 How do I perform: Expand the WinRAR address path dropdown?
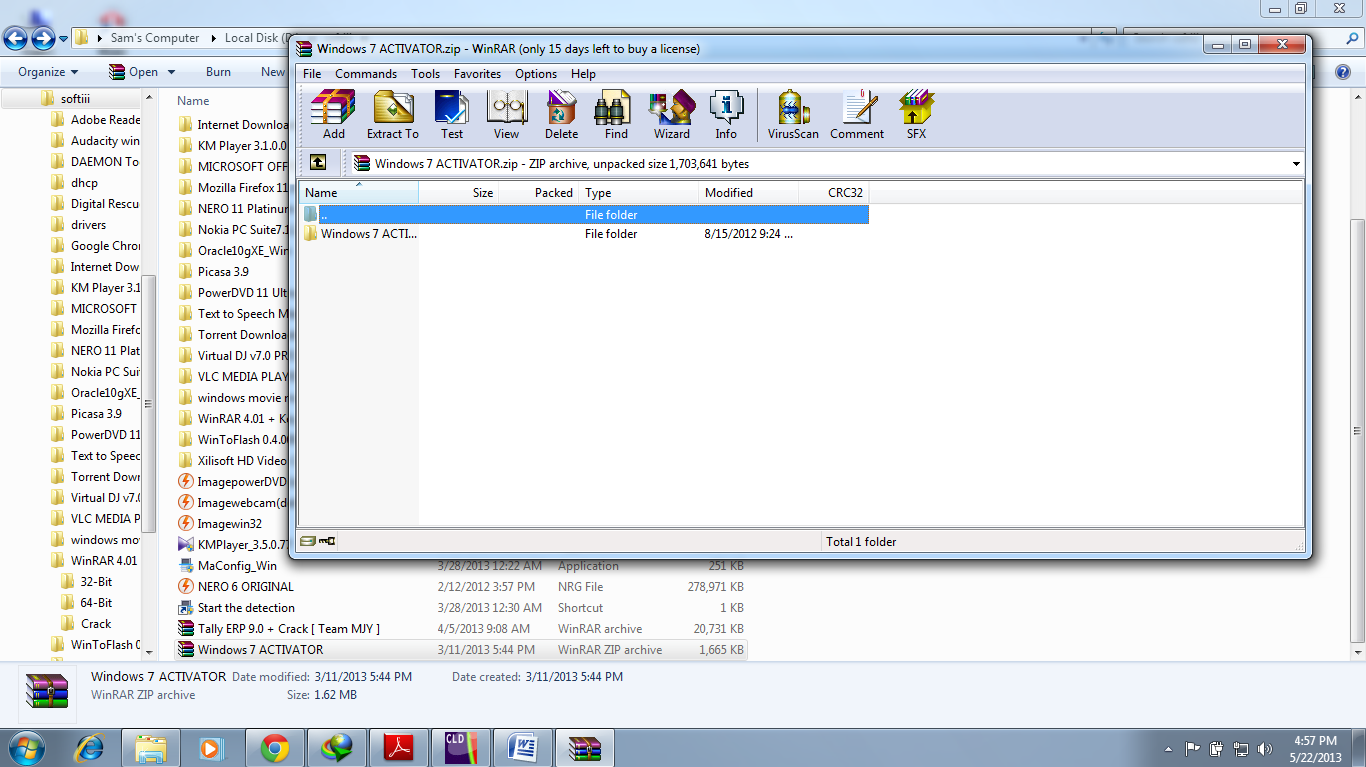[x=1296, y=164]
